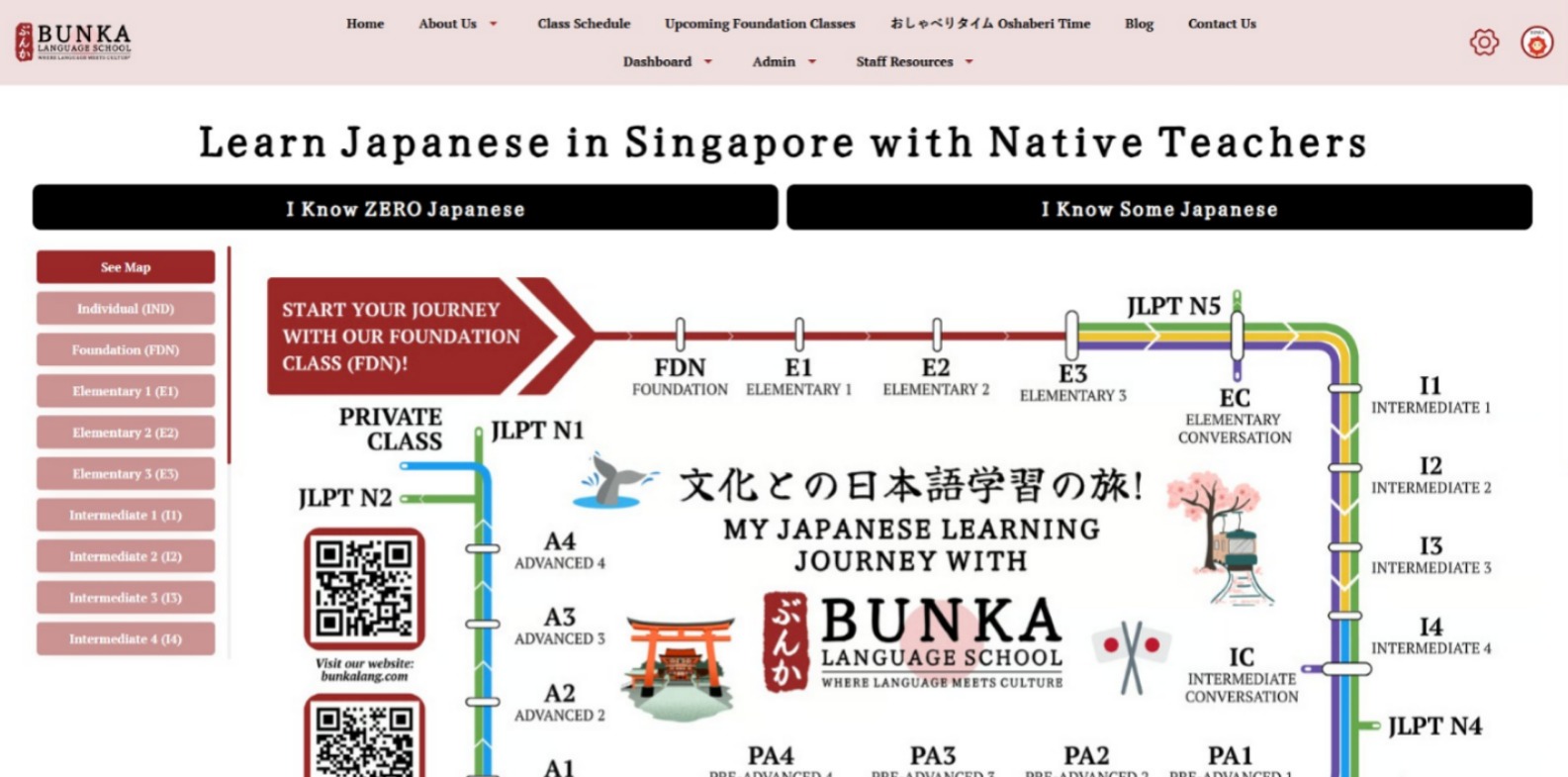Select Intermediate 4 (I4) in sidebar
This screenshot has width=1568, height=777.
pos(126,639)
